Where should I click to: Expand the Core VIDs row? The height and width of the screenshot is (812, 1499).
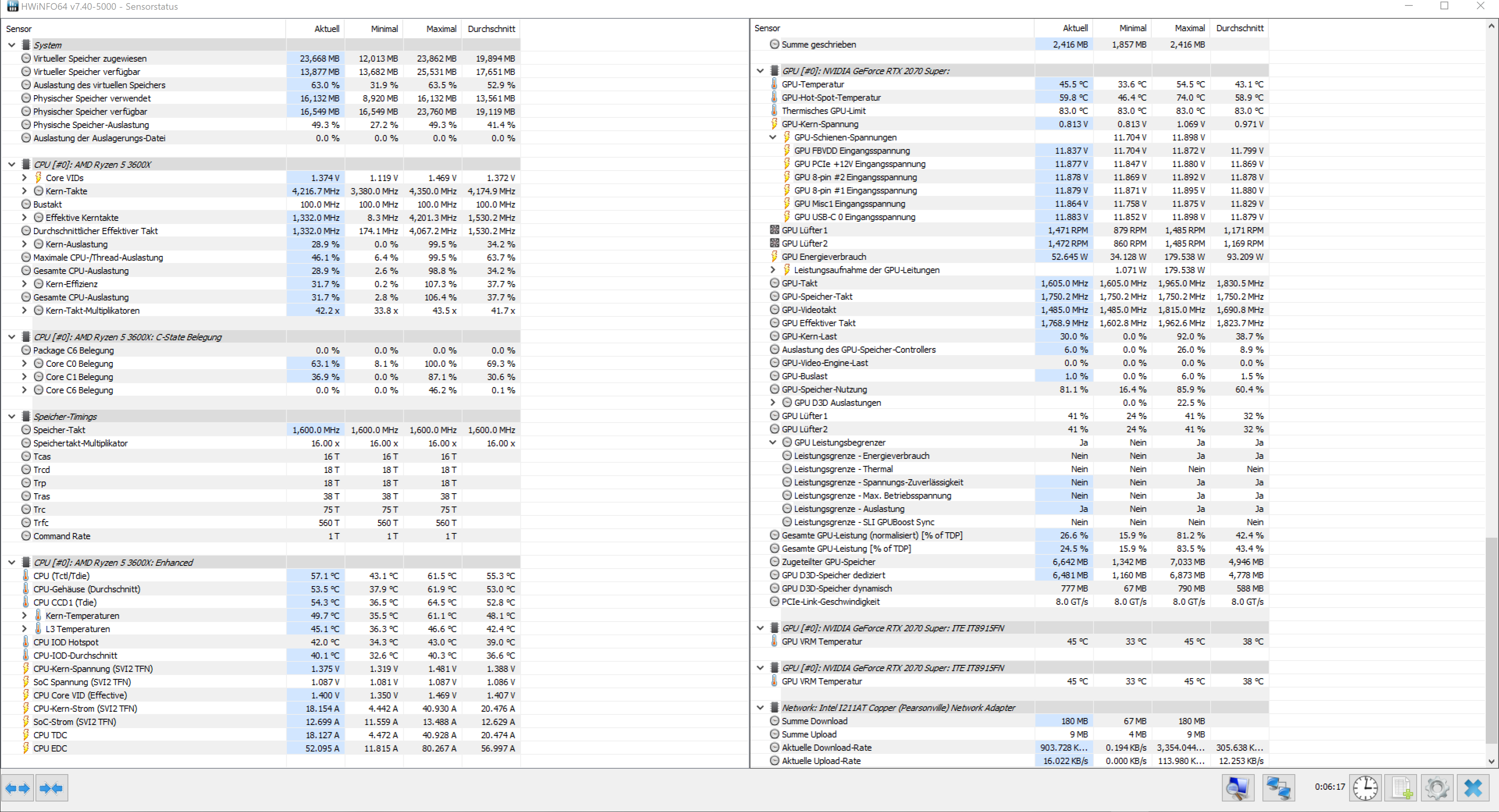(24, 178)
